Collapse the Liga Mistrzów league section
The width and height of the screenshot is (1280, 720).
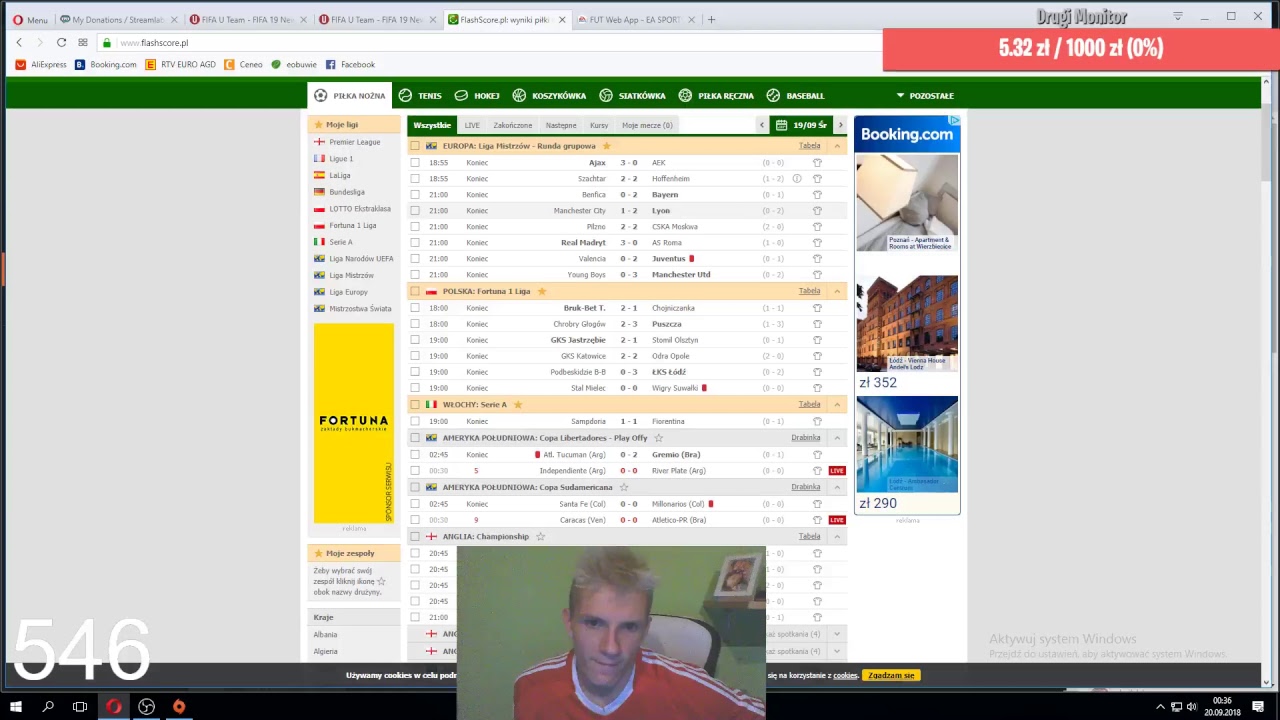click(837, 146)
